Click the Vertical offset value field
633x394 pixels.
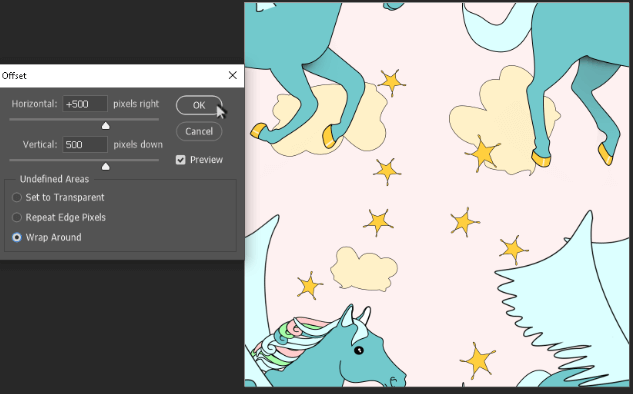pyautogui.click(x=85, y=145)
